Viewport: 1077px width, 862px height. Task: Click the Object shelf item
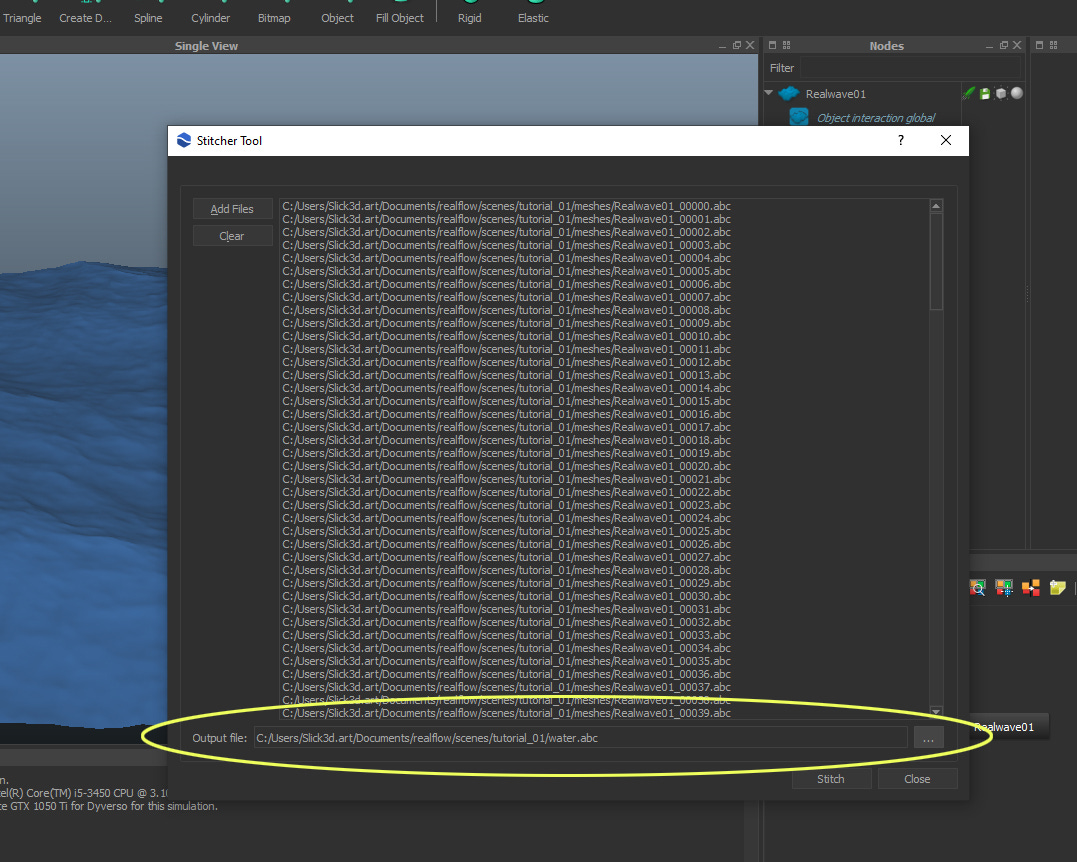(x=337, y=18)
